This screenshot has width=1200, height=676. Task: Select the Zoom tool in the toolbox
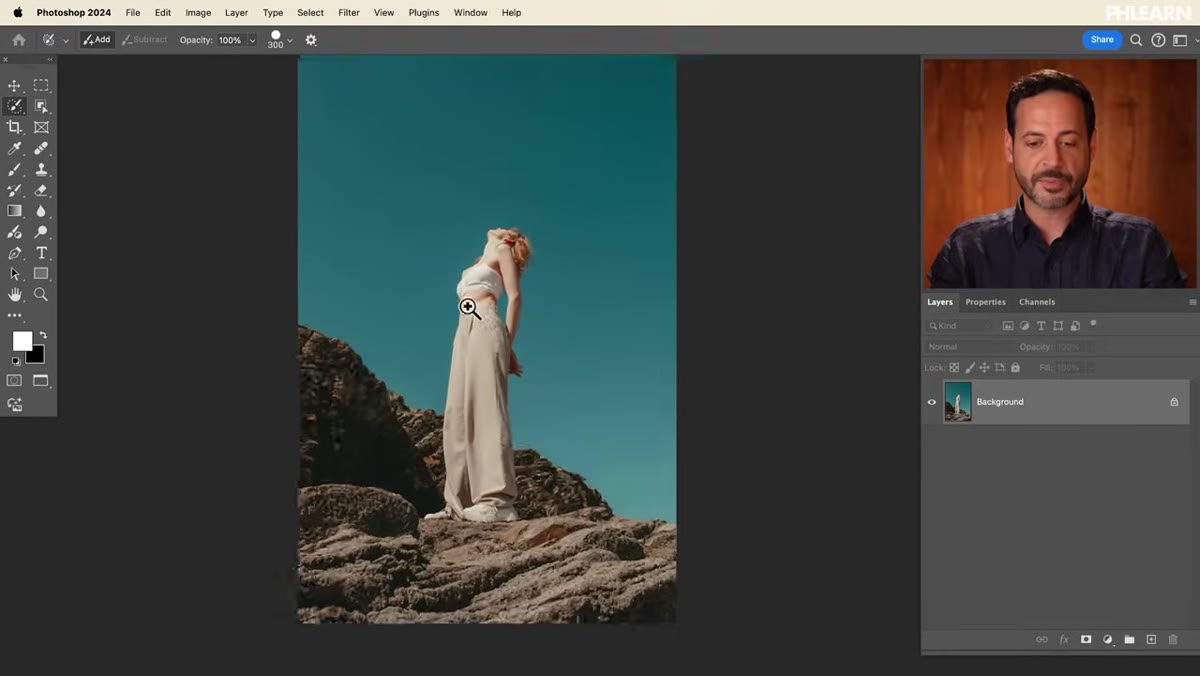tap(41, 294)
